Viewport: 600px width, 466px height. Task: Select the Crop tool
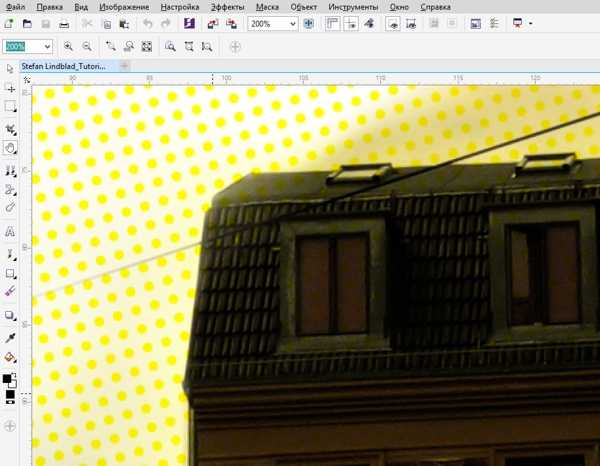click(x=10, y=130)
